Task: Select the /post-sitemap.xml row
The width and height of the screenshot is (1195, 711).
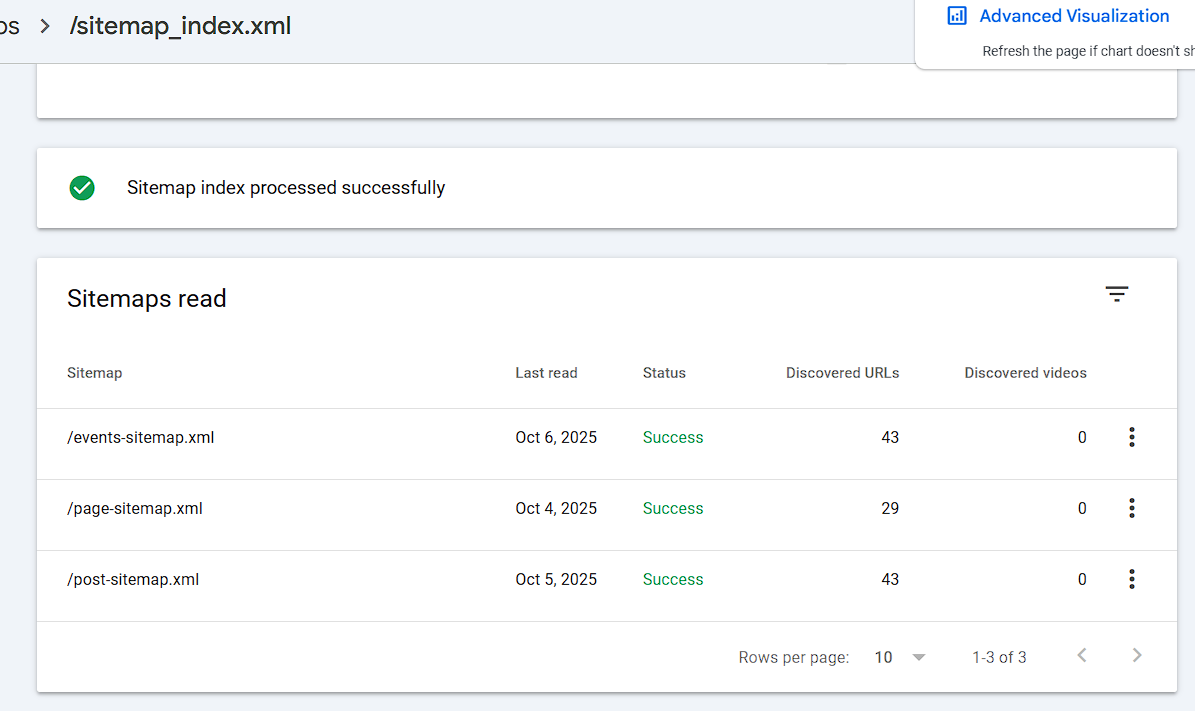Action: click(133, 579)
